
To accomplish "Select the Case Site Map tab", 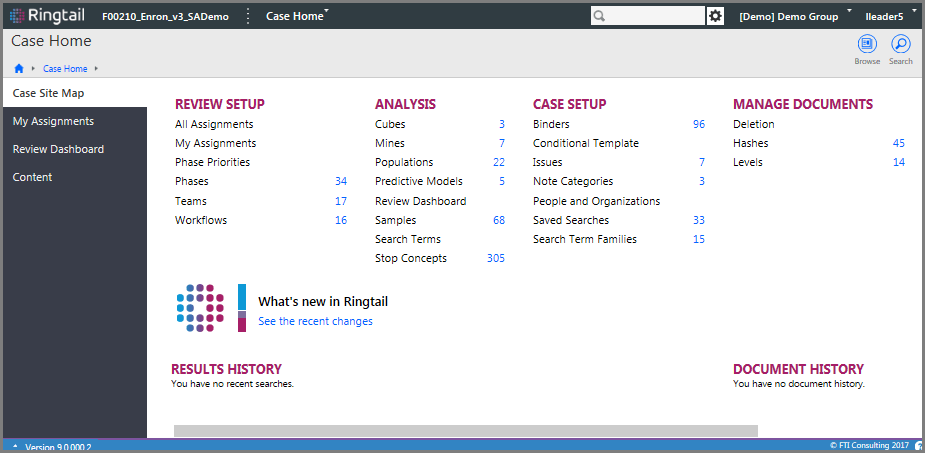I will 75,93.
